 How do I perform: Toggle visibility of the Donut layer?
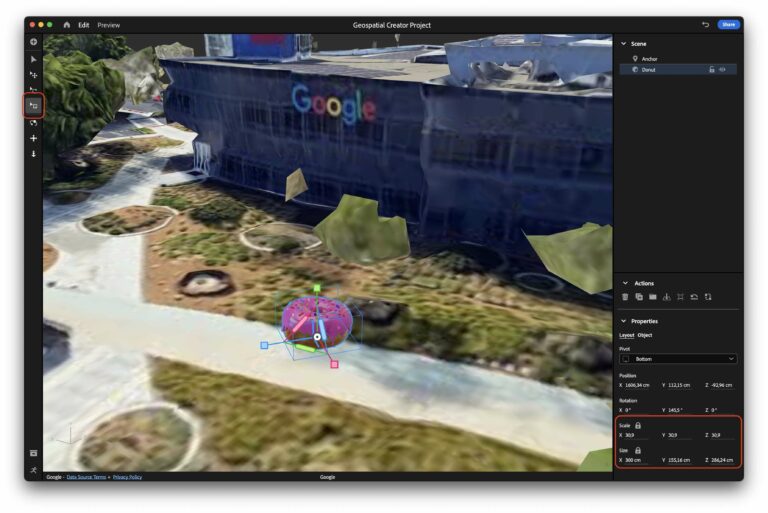[x=722, y=70]
